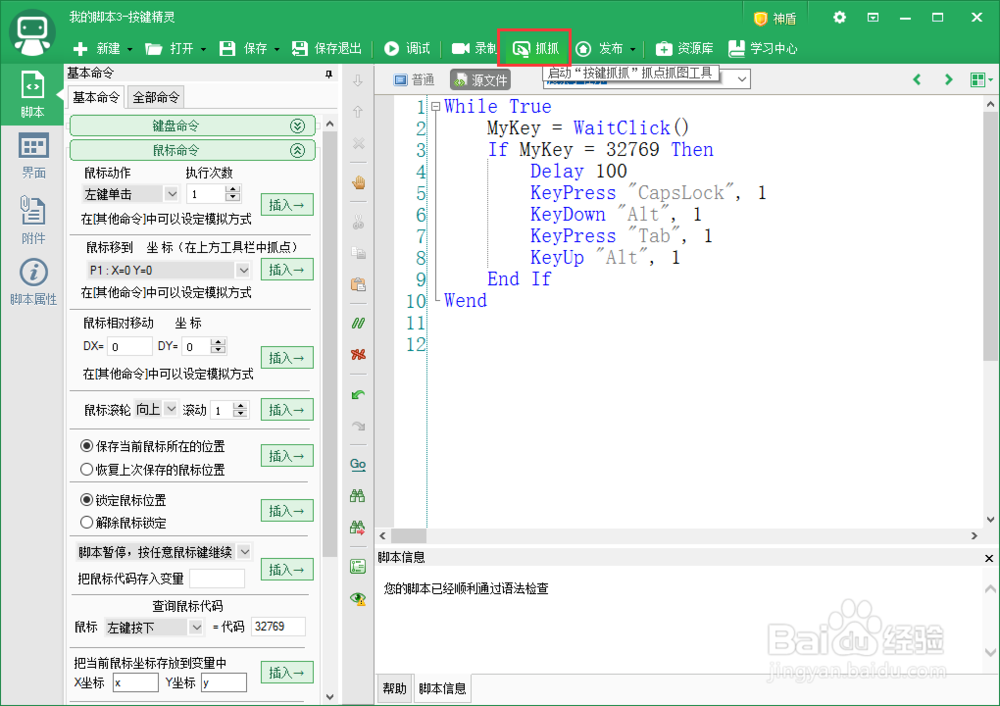Open the dropdown arrow next to 新建

pyautogui.click(x=129, y=49)
